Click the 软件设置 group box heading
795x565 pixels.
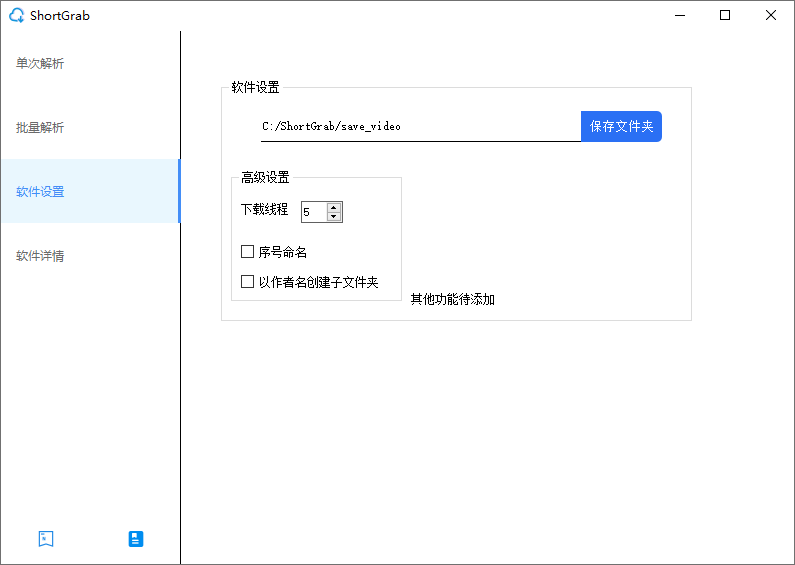(255, 88)
